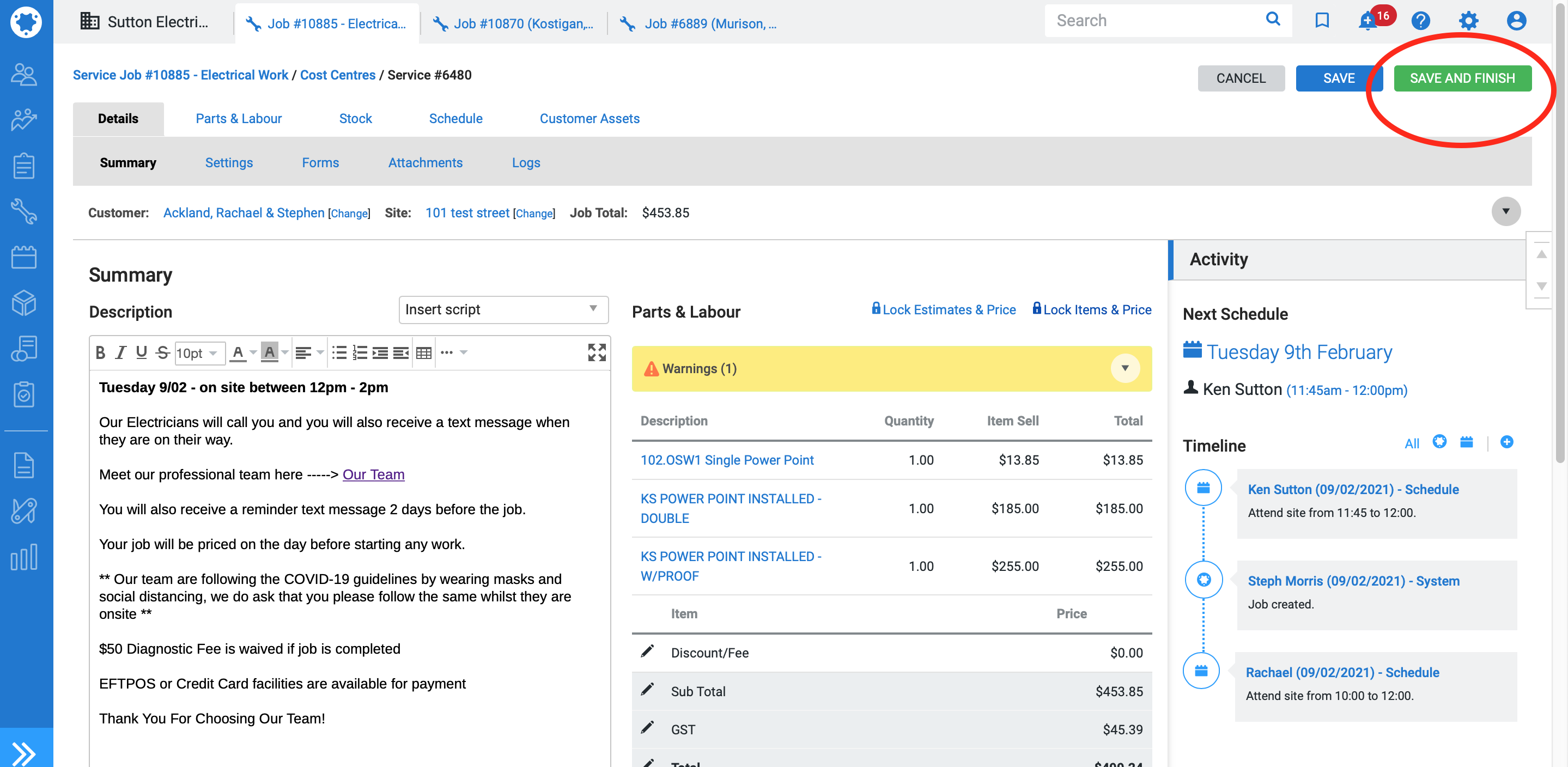The height and width of the screenshot is (767, 1568).
Task: Toggle bold formatting in description editor
Action: pyautogui.click(x=101, y=352)
